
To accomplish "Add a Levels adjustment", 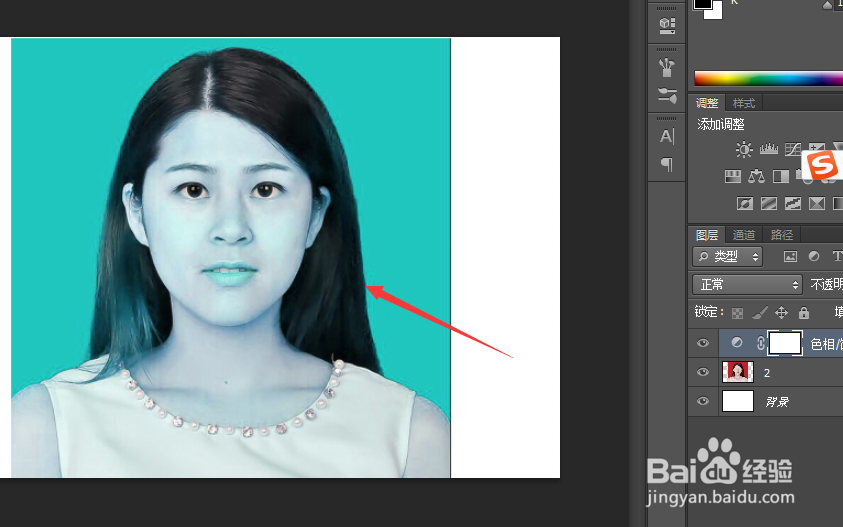I will click(x=769, y=149).
